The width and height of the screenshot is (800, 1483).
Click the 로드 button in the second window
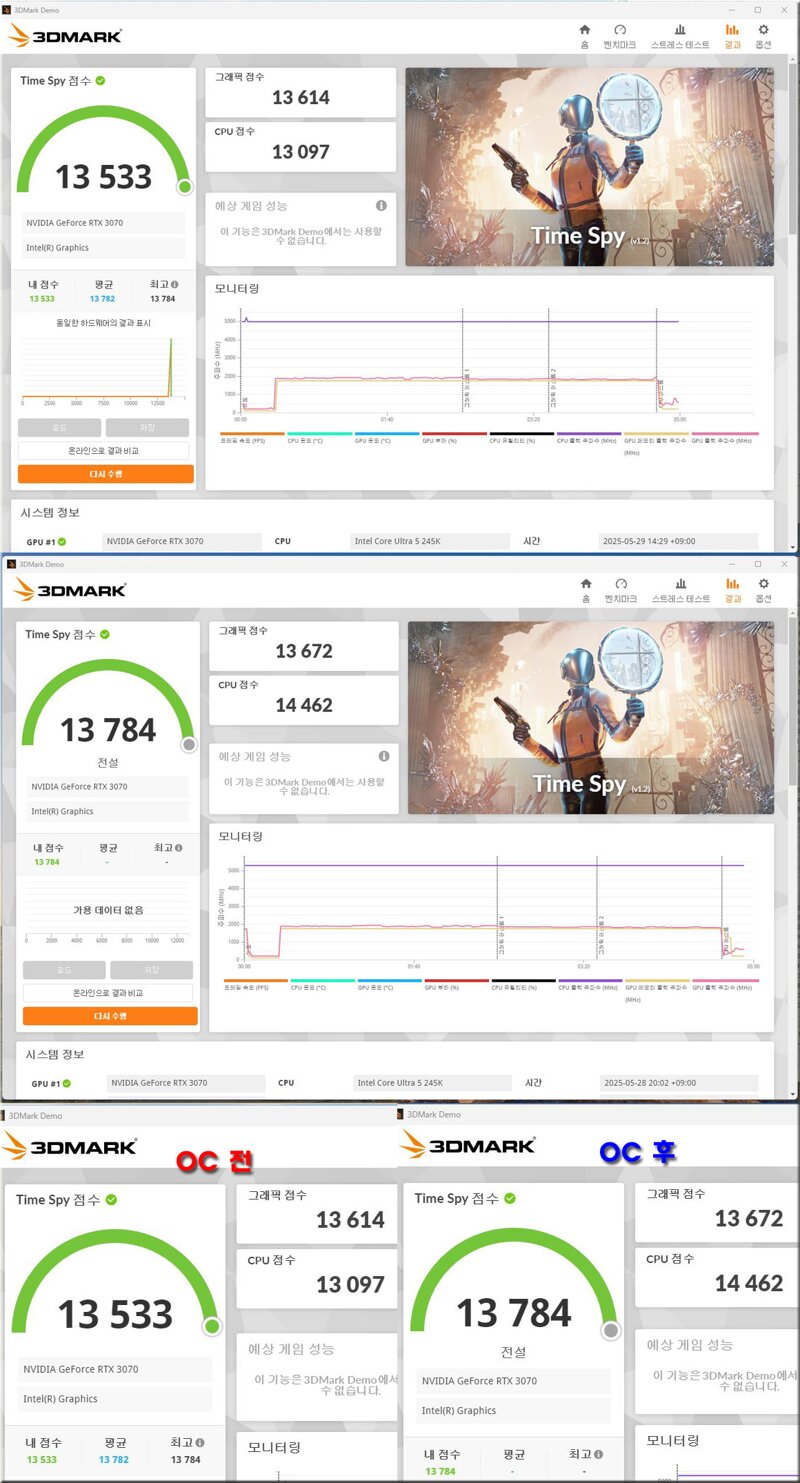(64, 970)
